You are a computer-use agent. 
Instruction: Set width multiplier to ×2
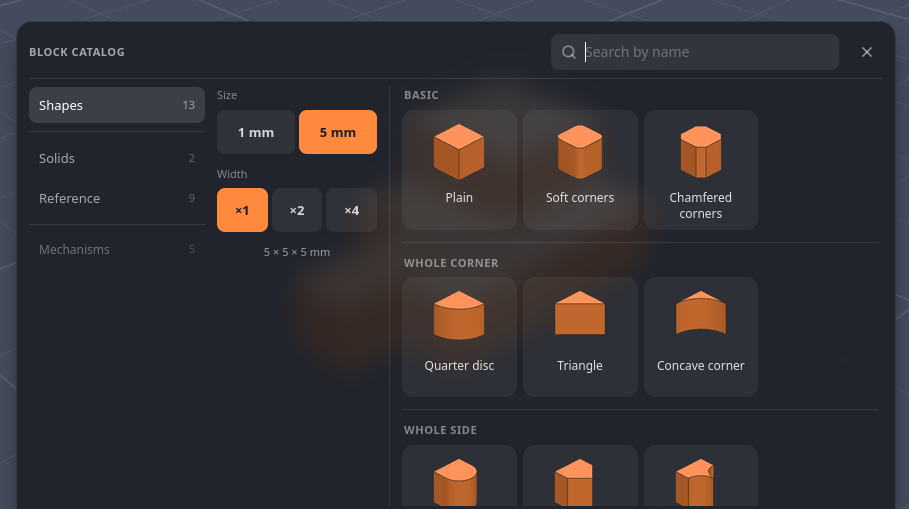point(297,210)
